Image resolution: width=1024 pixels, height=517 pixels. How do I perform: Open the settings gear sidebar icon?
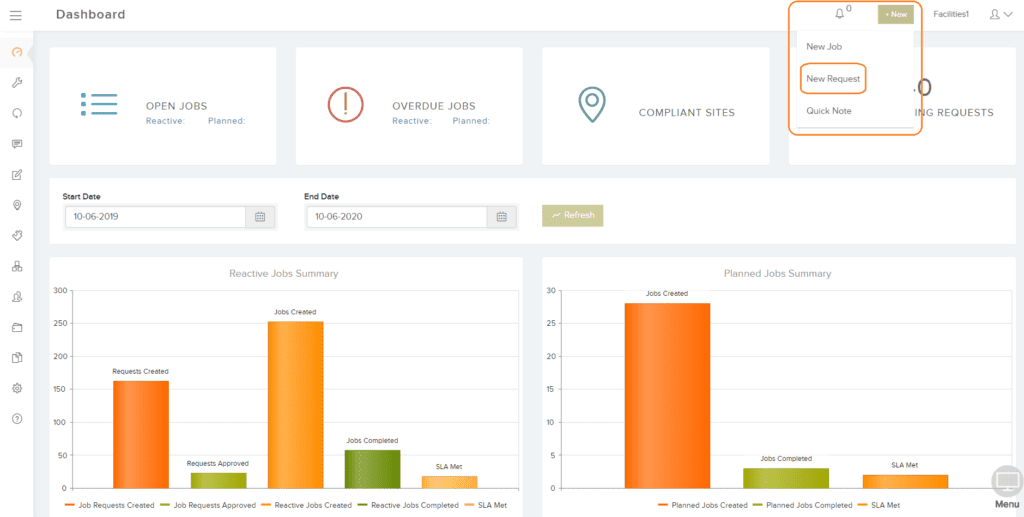click(x=17, y=388)
